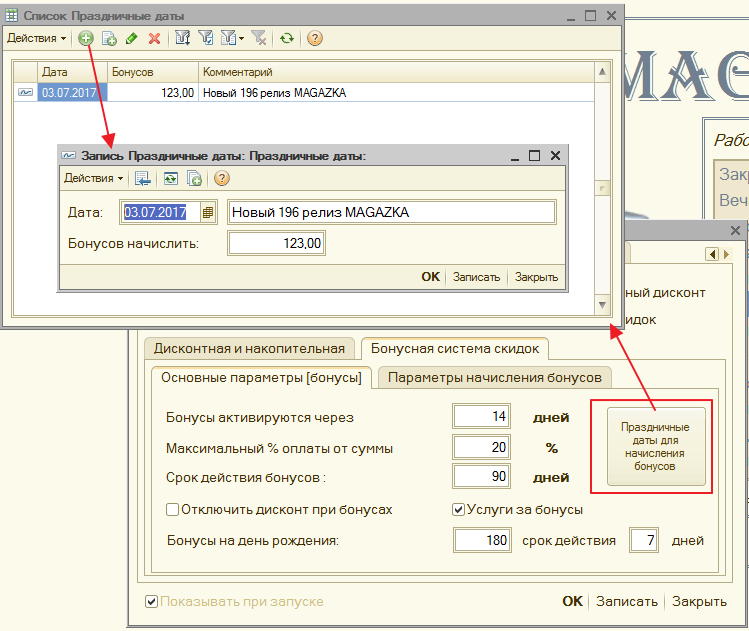Open the filter history funnel icon

click(x=228, y=38)
